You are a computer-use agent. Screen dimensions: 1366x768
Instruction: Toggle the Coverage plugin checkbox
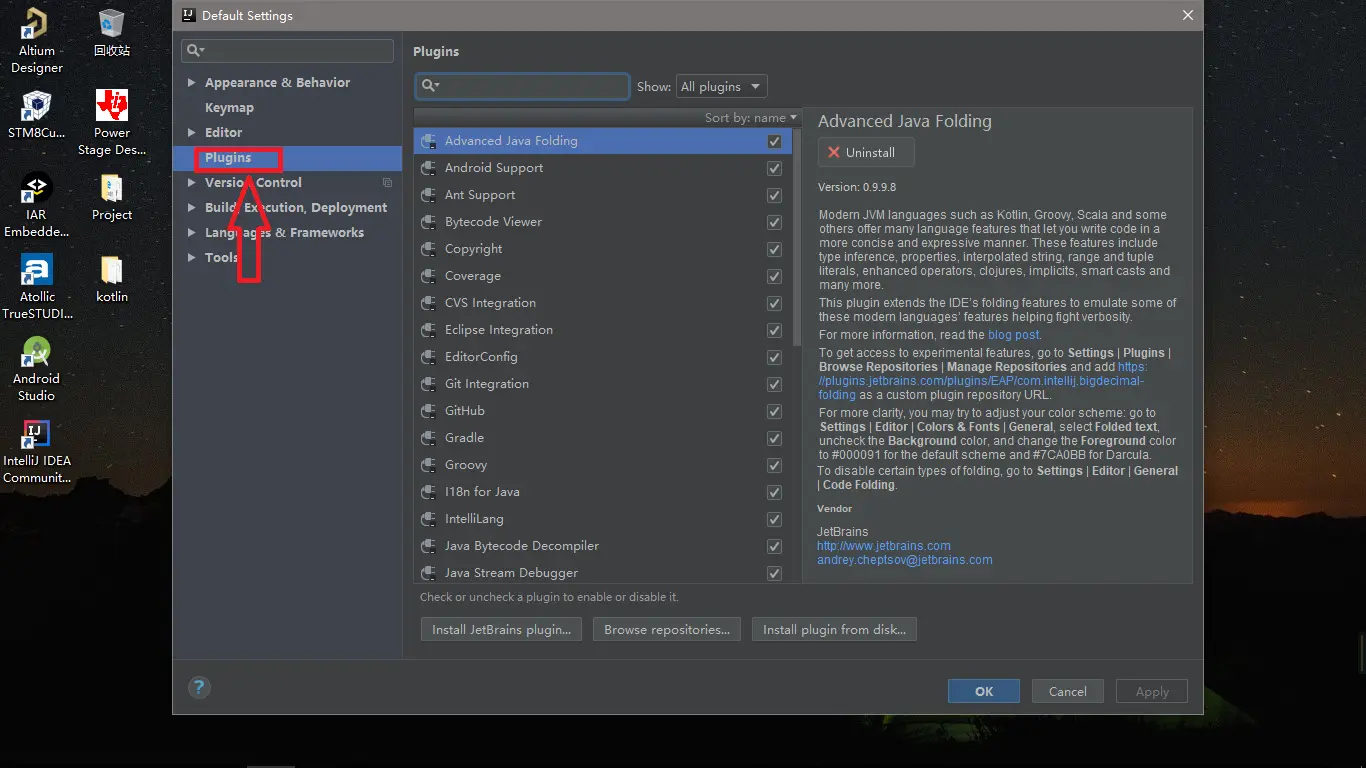click(x=774, y=276)
